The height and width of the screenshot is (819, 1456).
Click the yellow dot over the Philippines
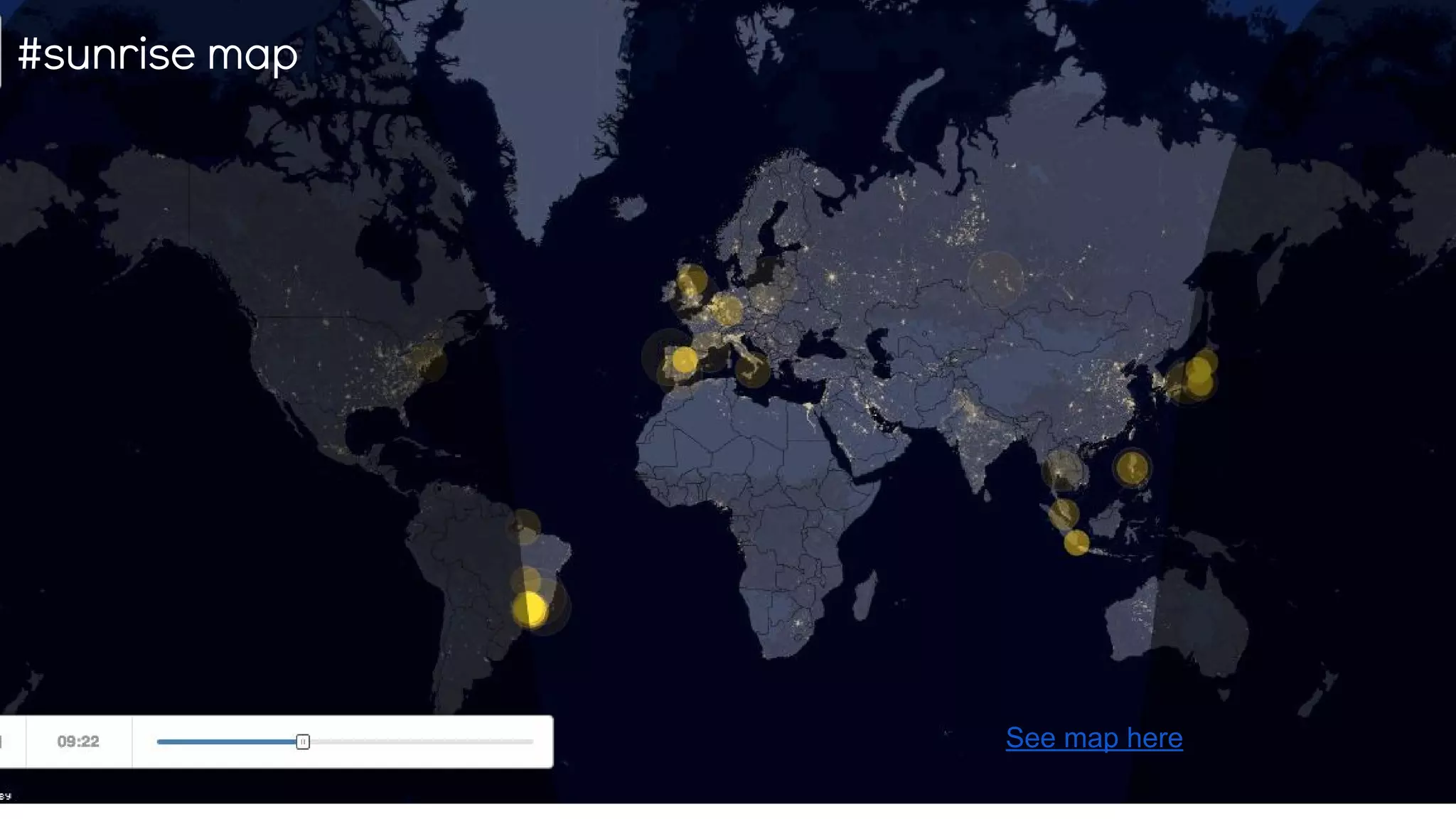pyautogui.click(x=1132, y=469)
